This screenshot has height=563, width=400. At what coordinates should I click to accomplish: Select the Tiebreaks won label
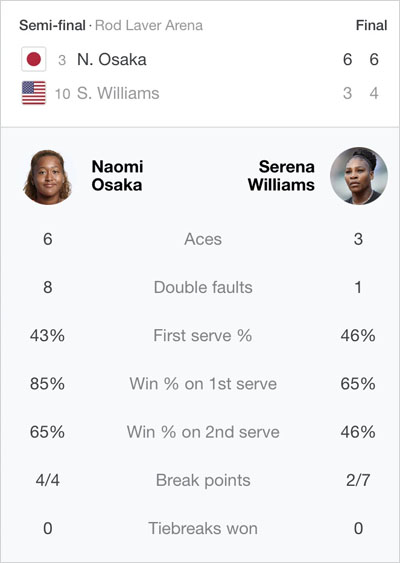point(203,529)
